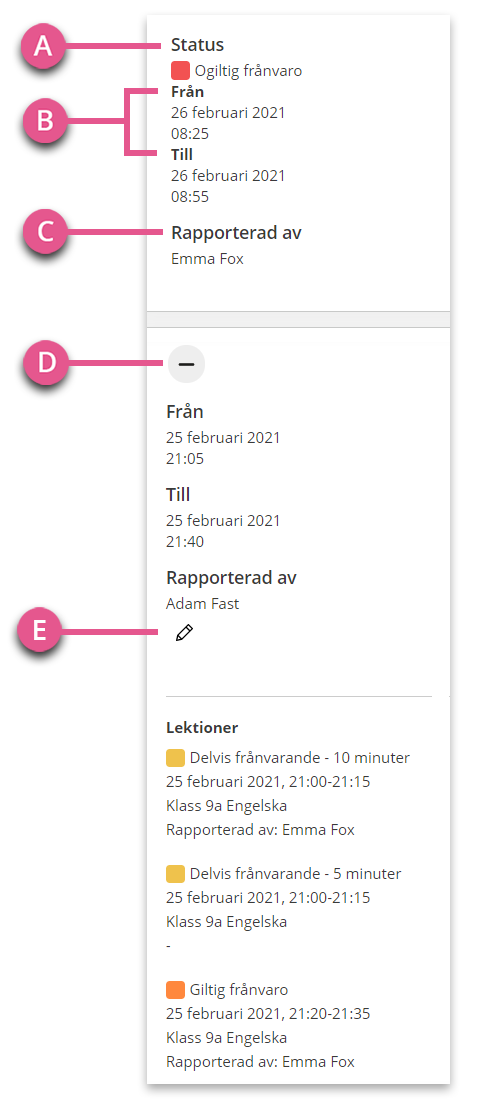Click the pink E callout marker
This screenshot has height=1107, width=482.
tap(40, 630)
